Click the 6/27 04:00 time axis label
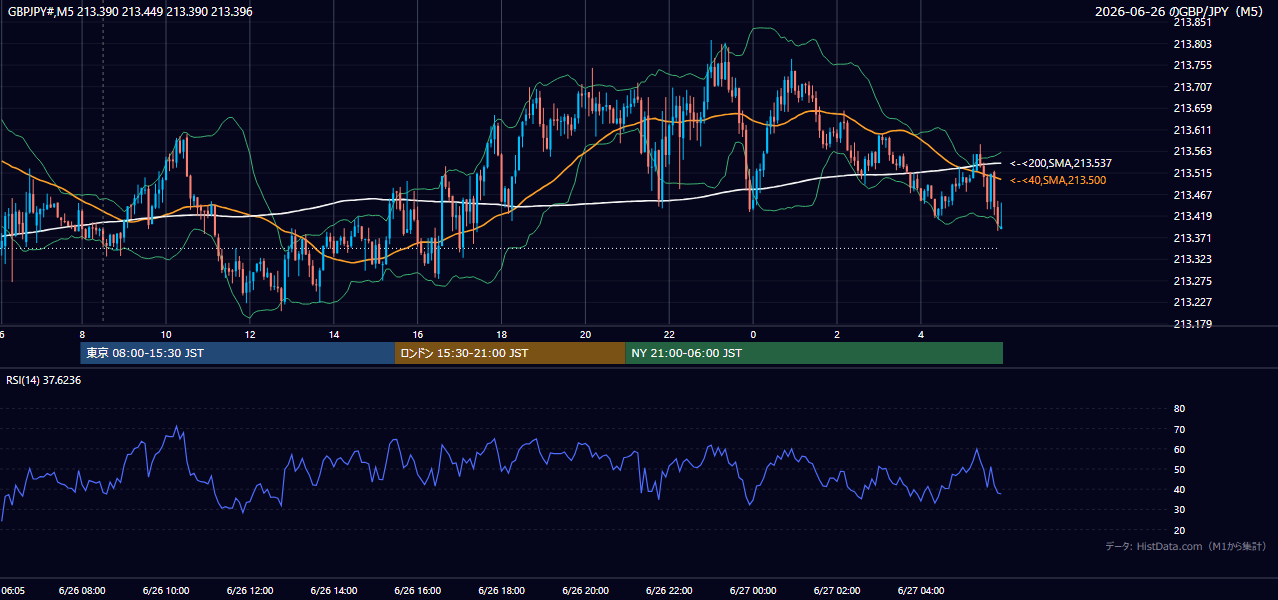This screenshot has height=600, width=1278. (922, 591)
